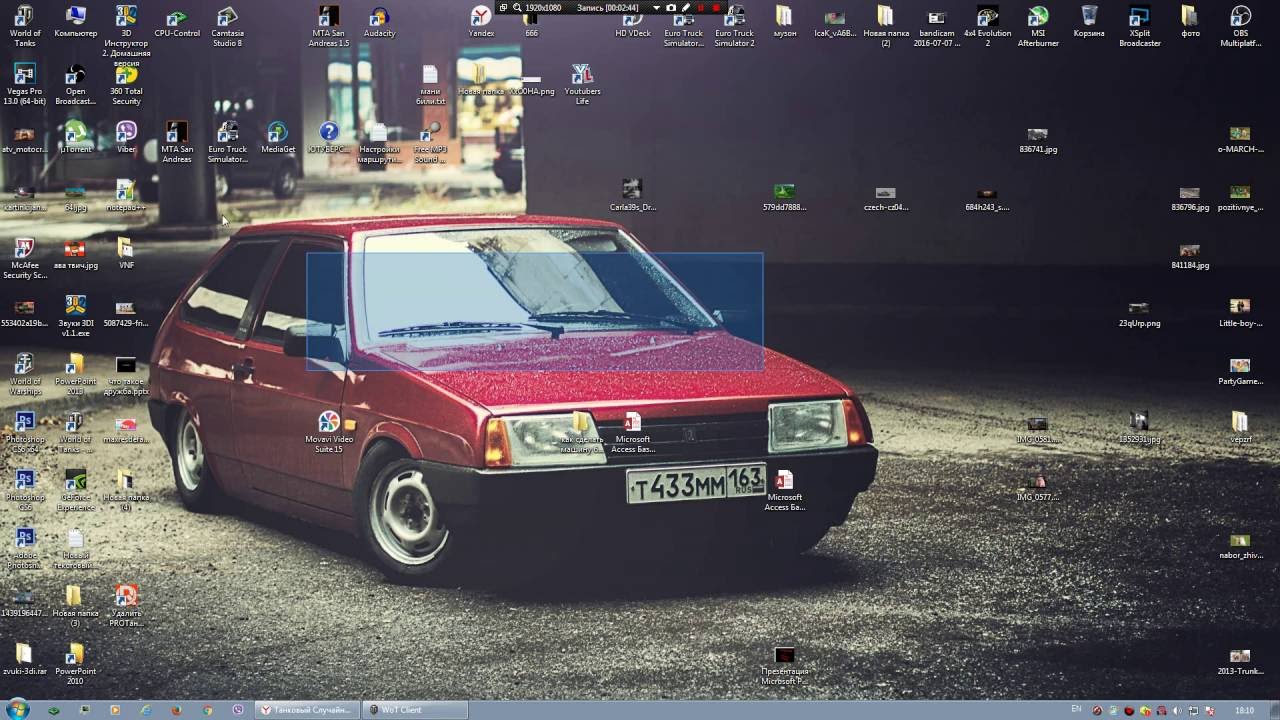Select the 360 Total Security icon
1280x720 pixels.
coord(126,85)
